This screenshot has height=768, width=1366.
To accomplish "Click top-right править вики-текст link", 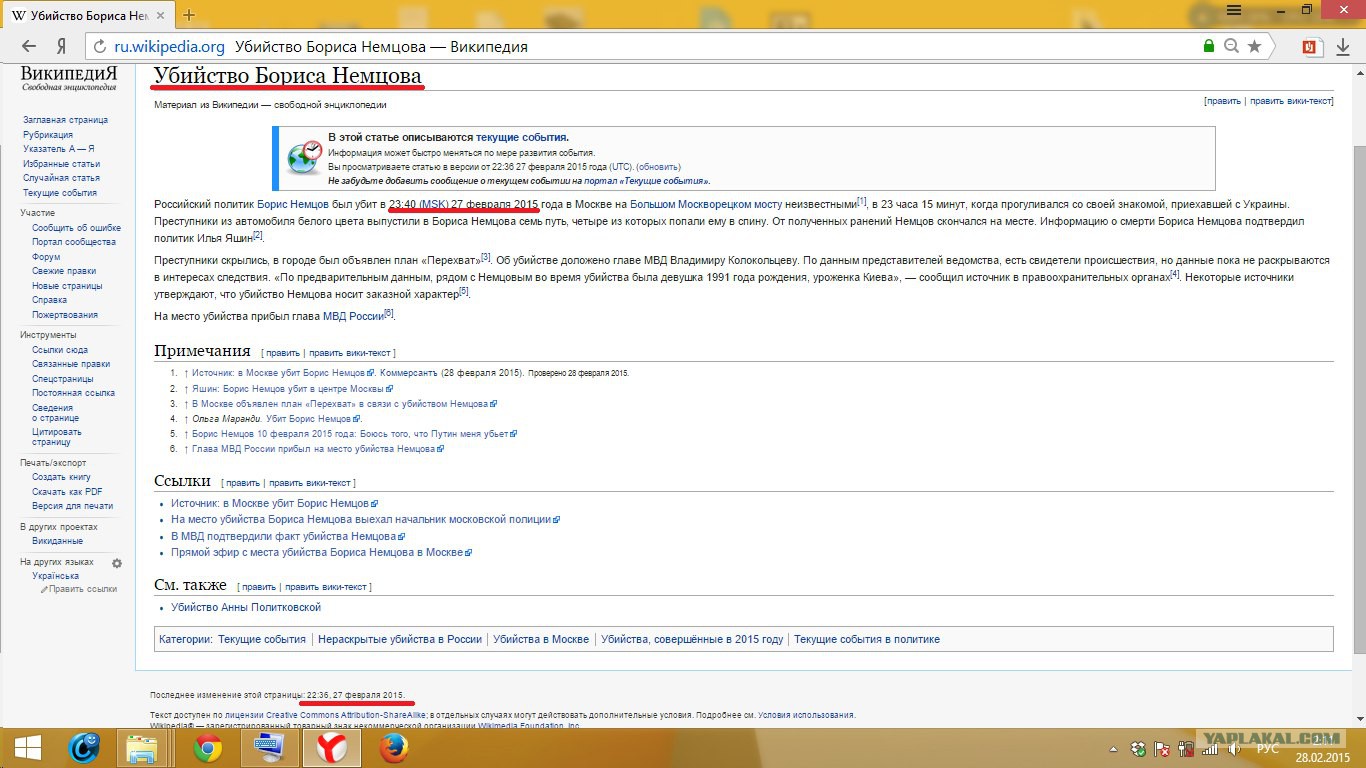I will pyautogui.click(x=1290, y=101).
